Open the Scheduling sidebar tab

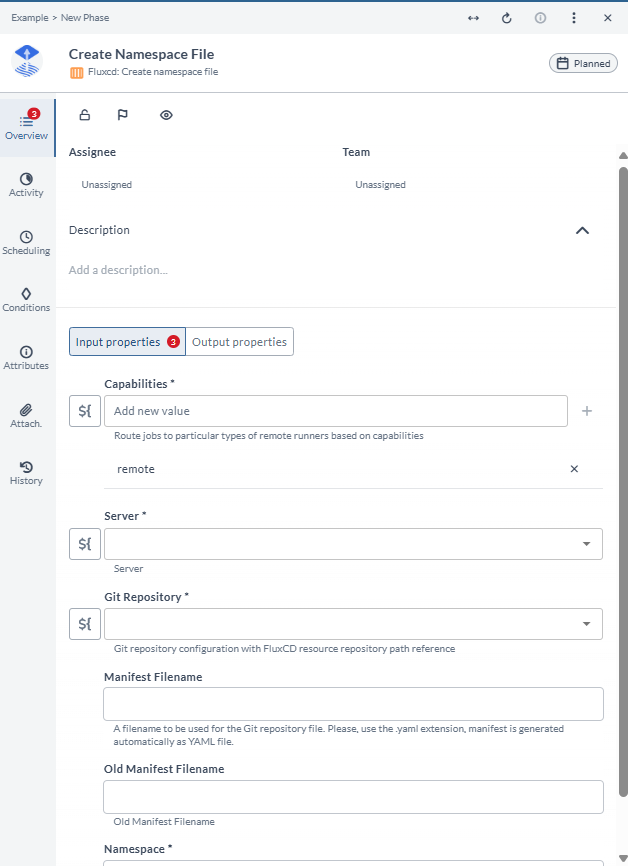26,243
